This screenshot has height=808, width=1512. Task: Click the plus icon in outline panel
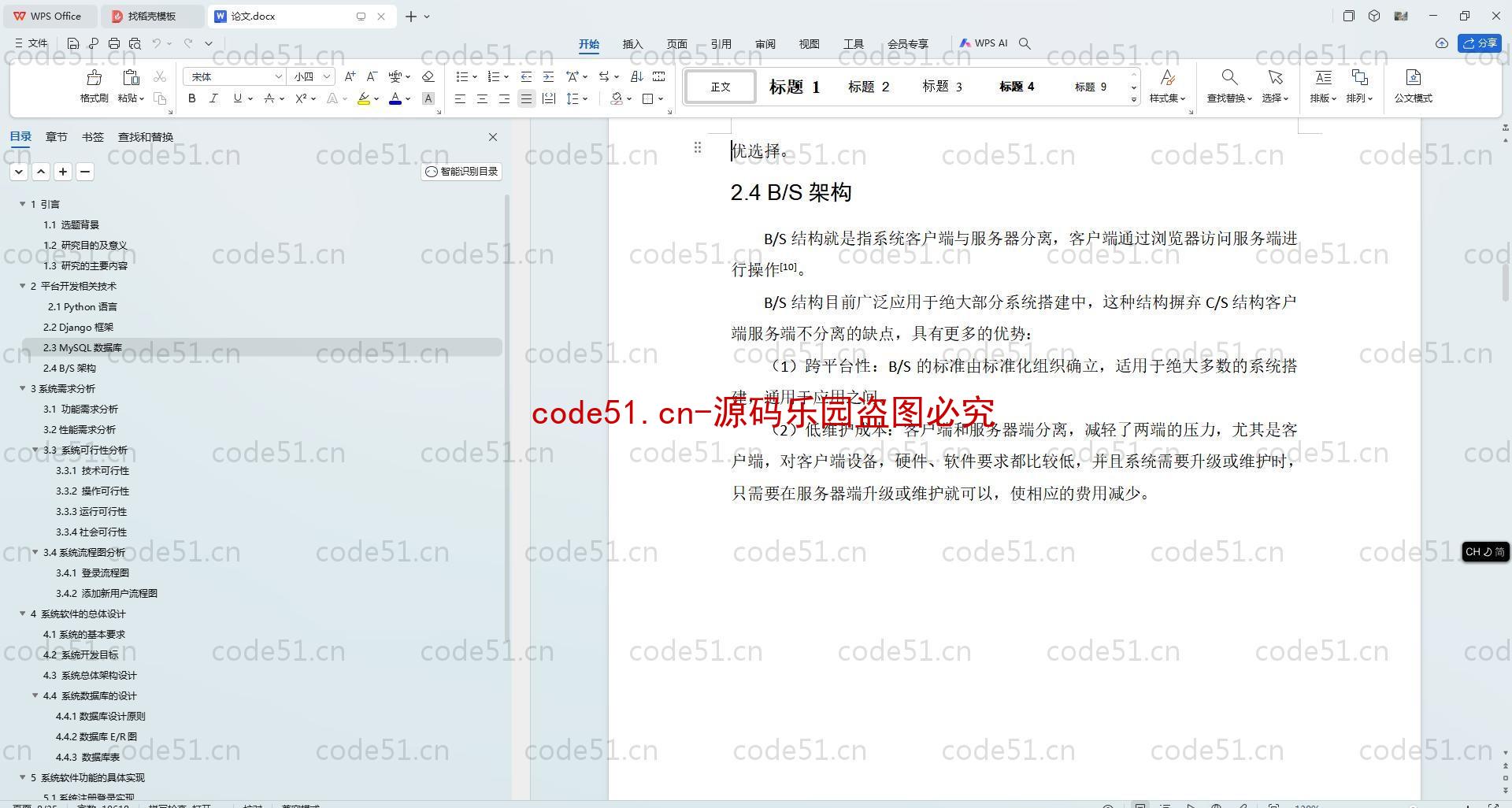point(63,171)
